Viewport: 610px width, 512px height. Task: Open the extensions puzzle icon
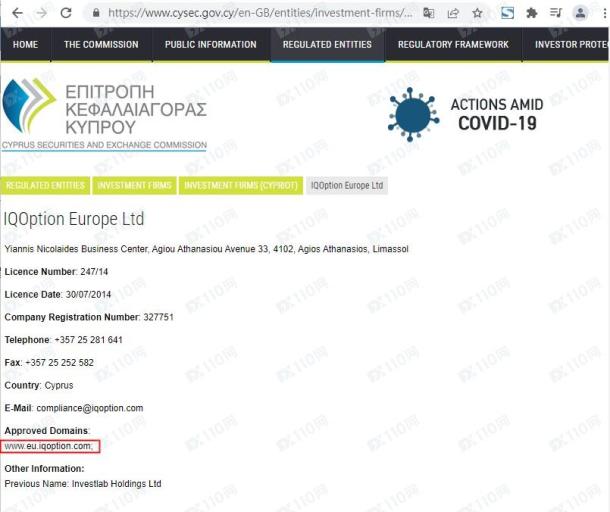[x=531, y=13]
